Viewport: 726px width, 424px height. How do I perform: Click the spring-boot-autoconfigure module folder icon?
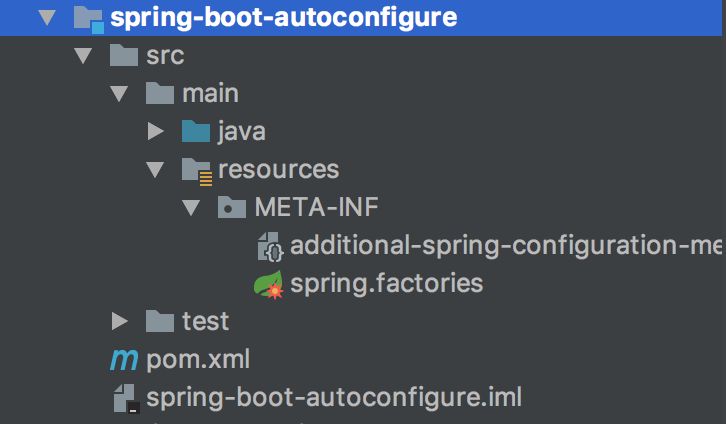point(88,19)
